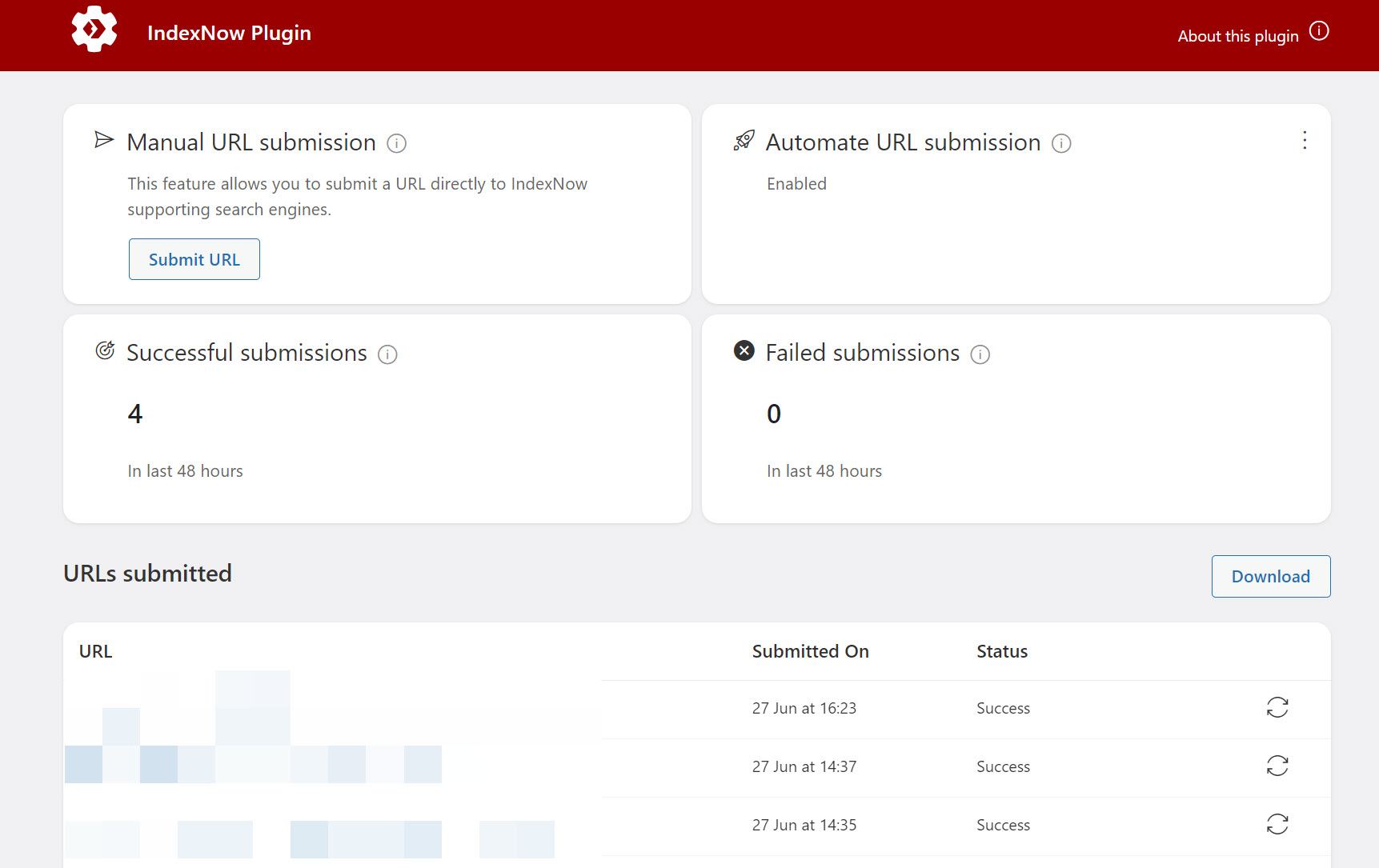Show info tooltip for Automate URL submission

click(1061, 143)
